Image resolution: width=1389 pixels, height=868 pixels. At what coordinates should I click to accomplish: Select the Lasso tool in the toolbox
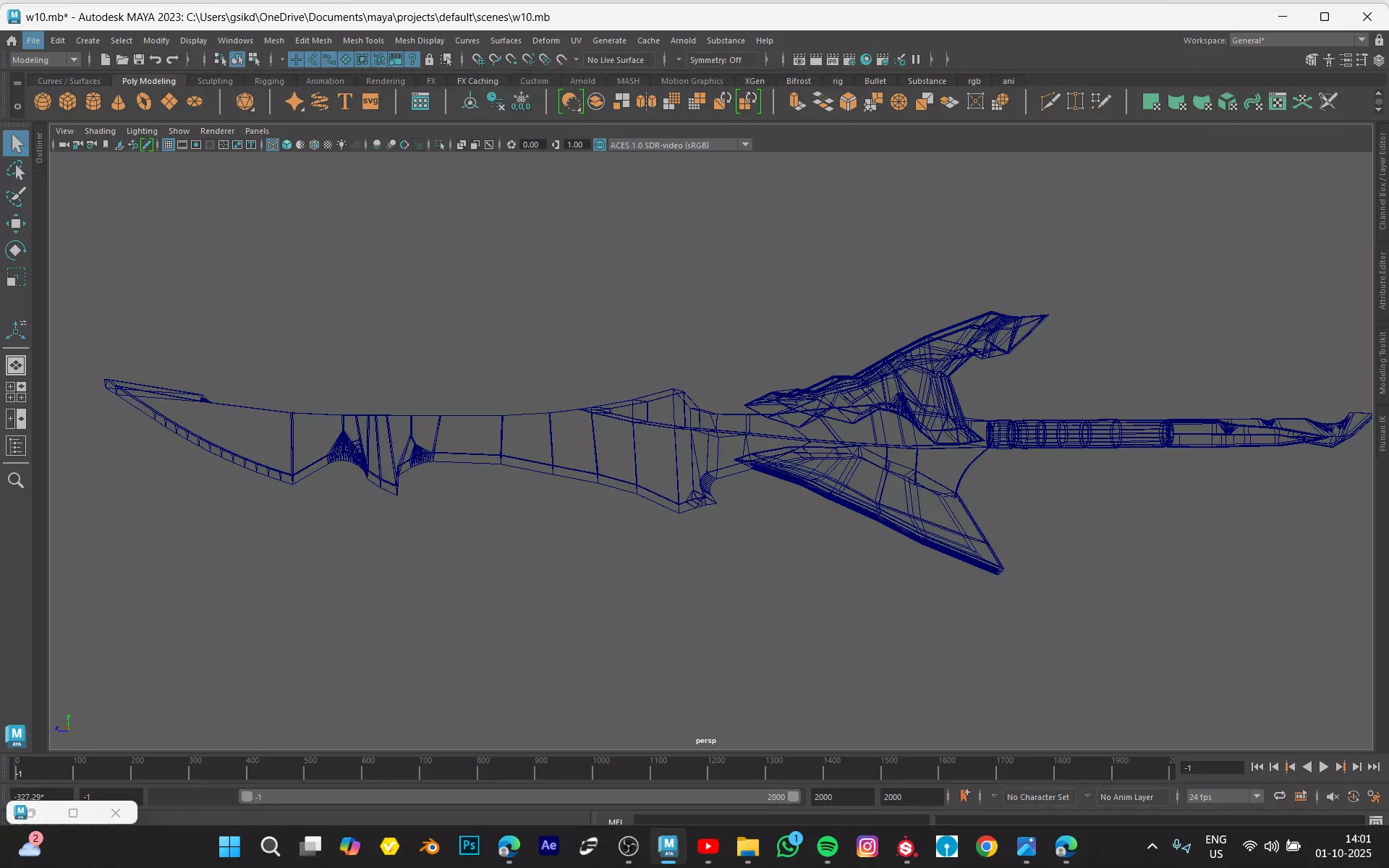coord(16,170)
